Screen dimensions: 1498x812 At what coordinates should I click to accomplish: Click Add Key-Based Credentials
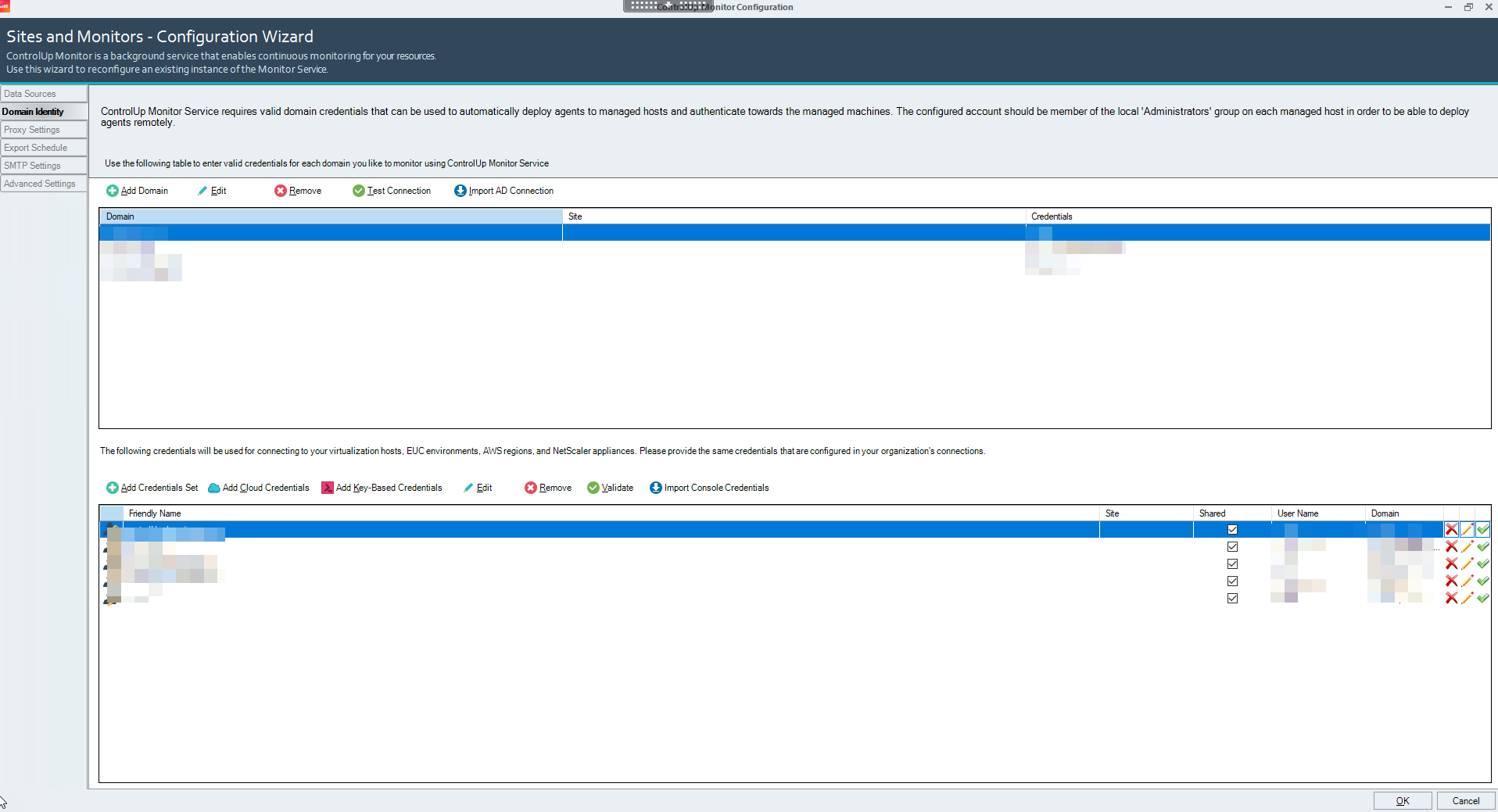[x=382, y=488]
